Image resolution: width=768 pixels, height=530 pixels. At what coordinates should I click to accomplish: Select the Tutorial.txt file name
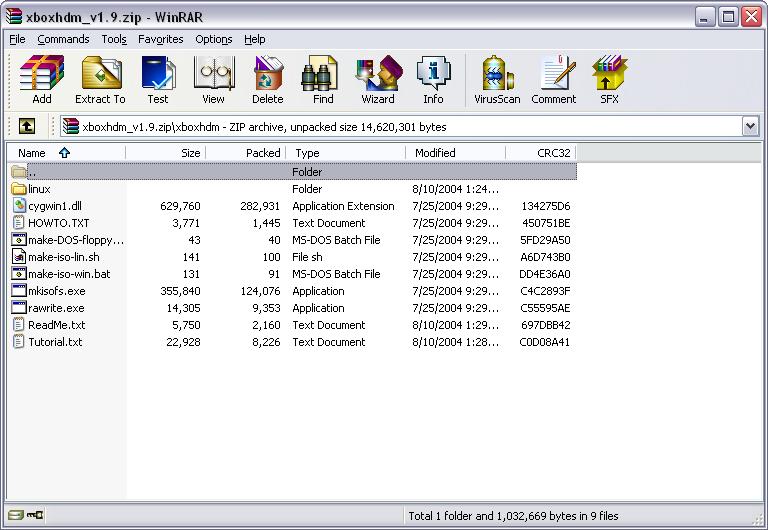click(x=55, y=342)
